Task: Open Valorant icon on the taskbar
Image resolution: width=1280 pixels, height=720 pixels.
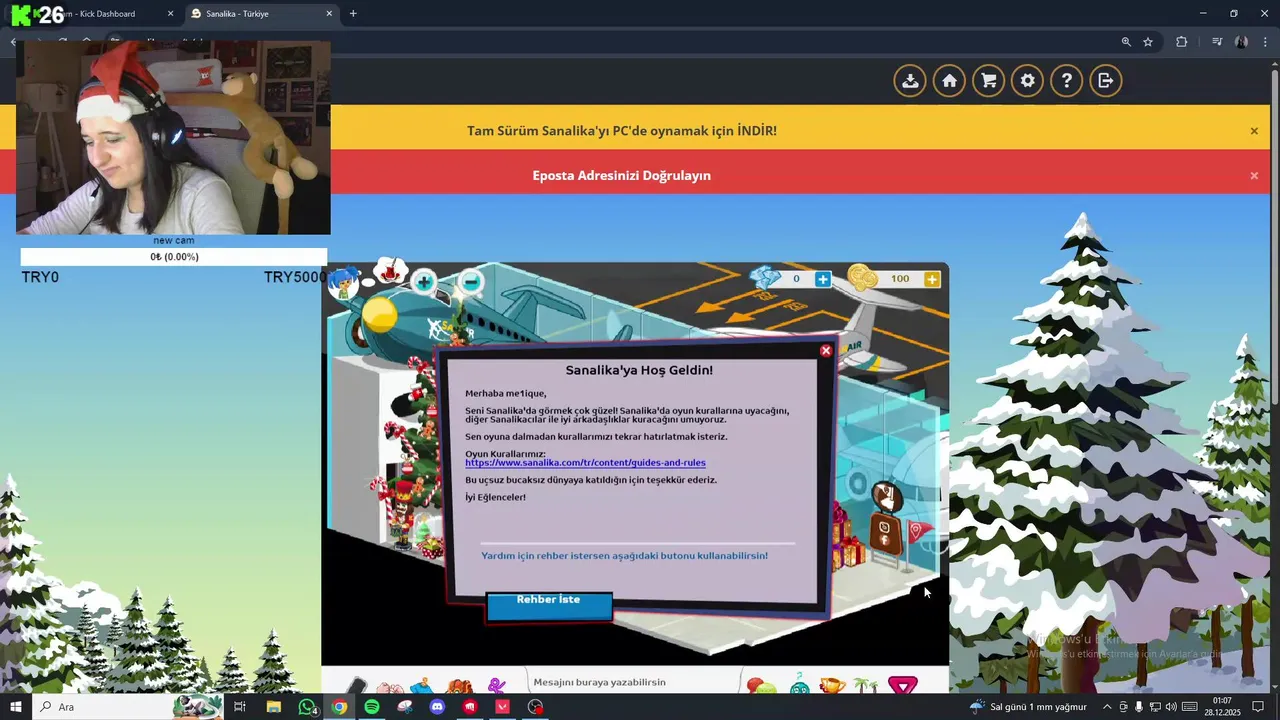Action: 502,707
